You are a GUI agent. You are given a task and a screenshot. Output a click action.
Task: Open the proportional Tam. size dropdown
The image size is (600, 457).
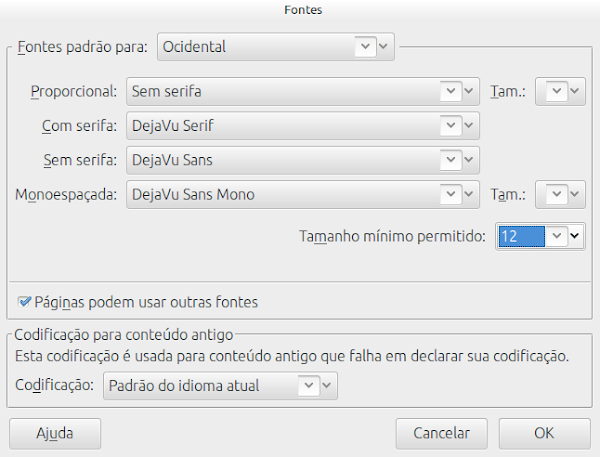click(x=560, y=91)
